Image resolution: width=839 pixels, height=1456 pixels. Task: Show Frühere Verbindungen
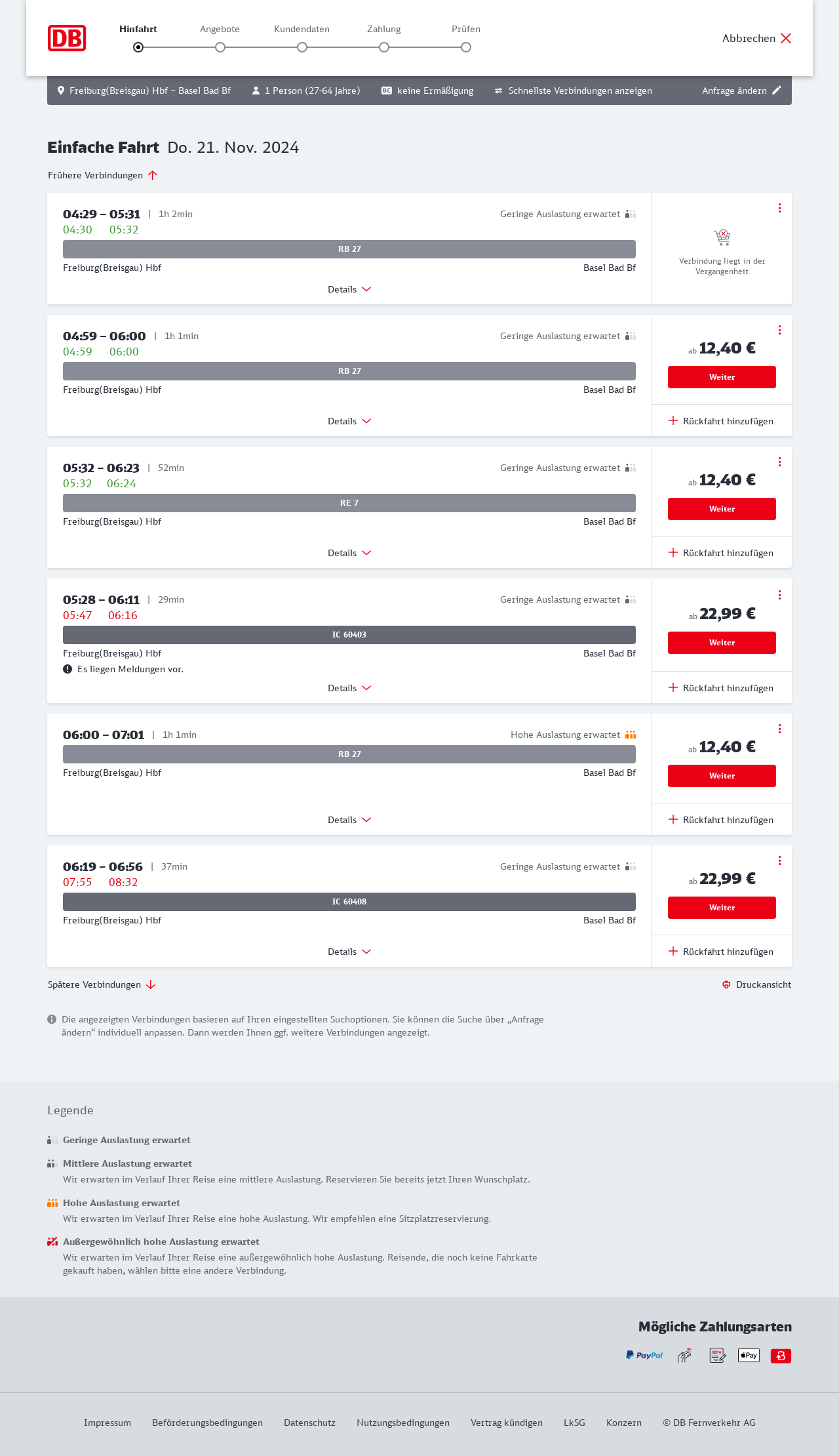103,175
